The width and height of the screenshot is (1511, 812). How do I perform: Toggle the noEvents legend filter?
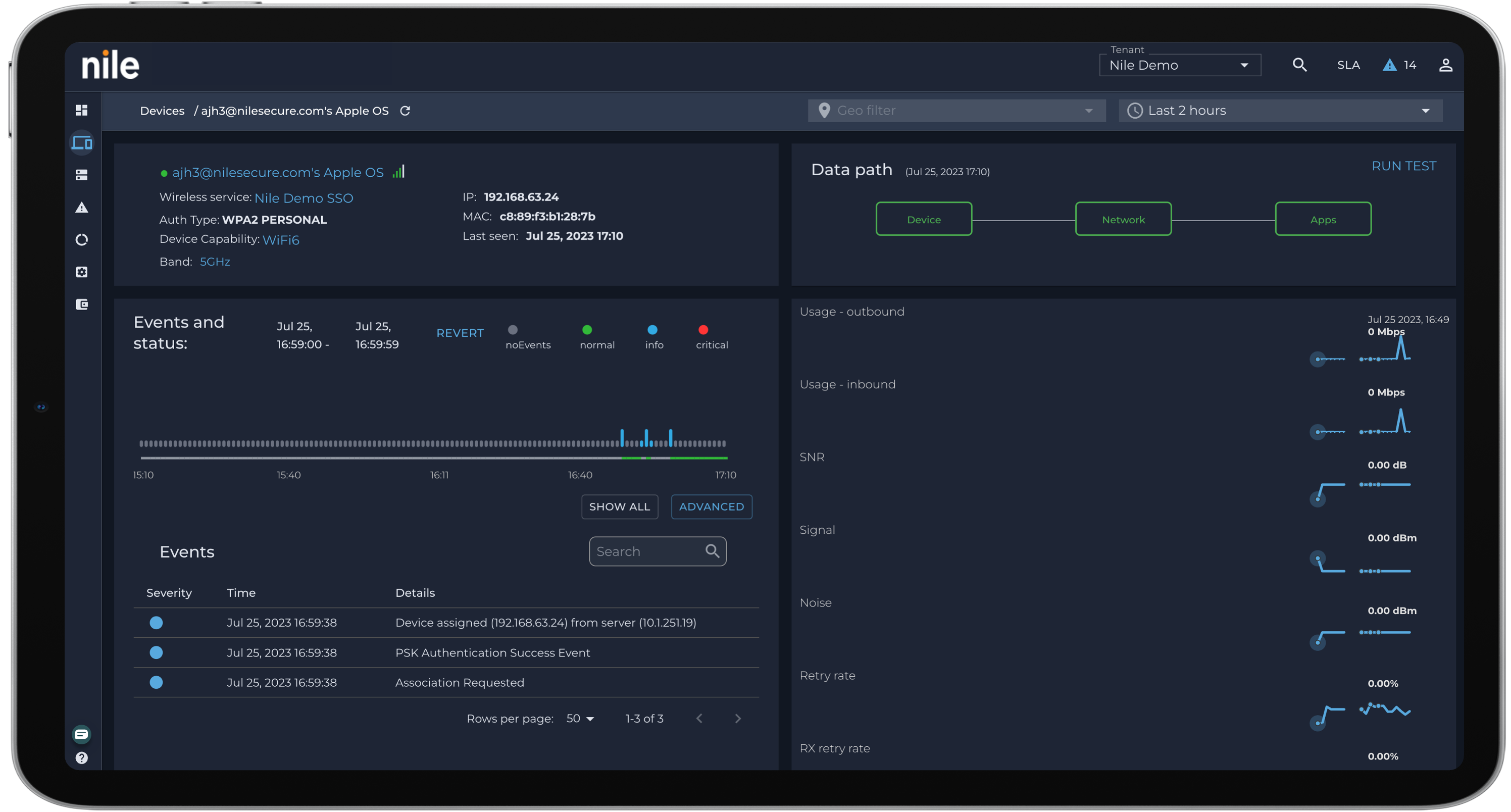(x=527, y=337)
